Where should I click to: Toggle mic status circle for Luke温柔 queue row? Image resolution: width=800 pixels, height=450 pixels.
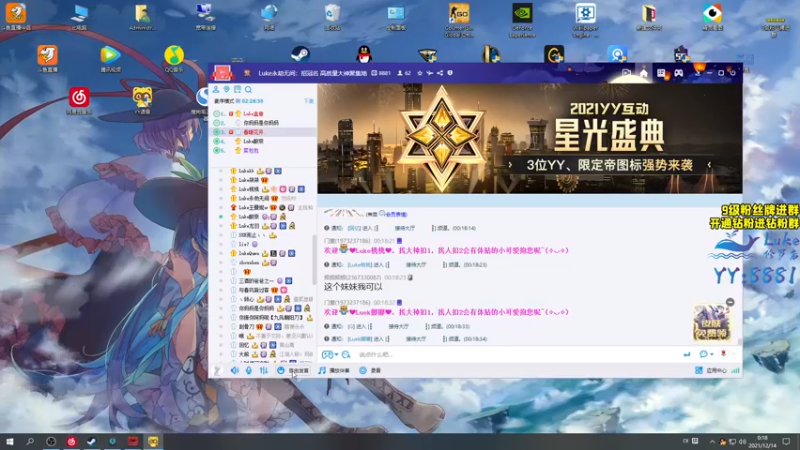click(217, 141)
